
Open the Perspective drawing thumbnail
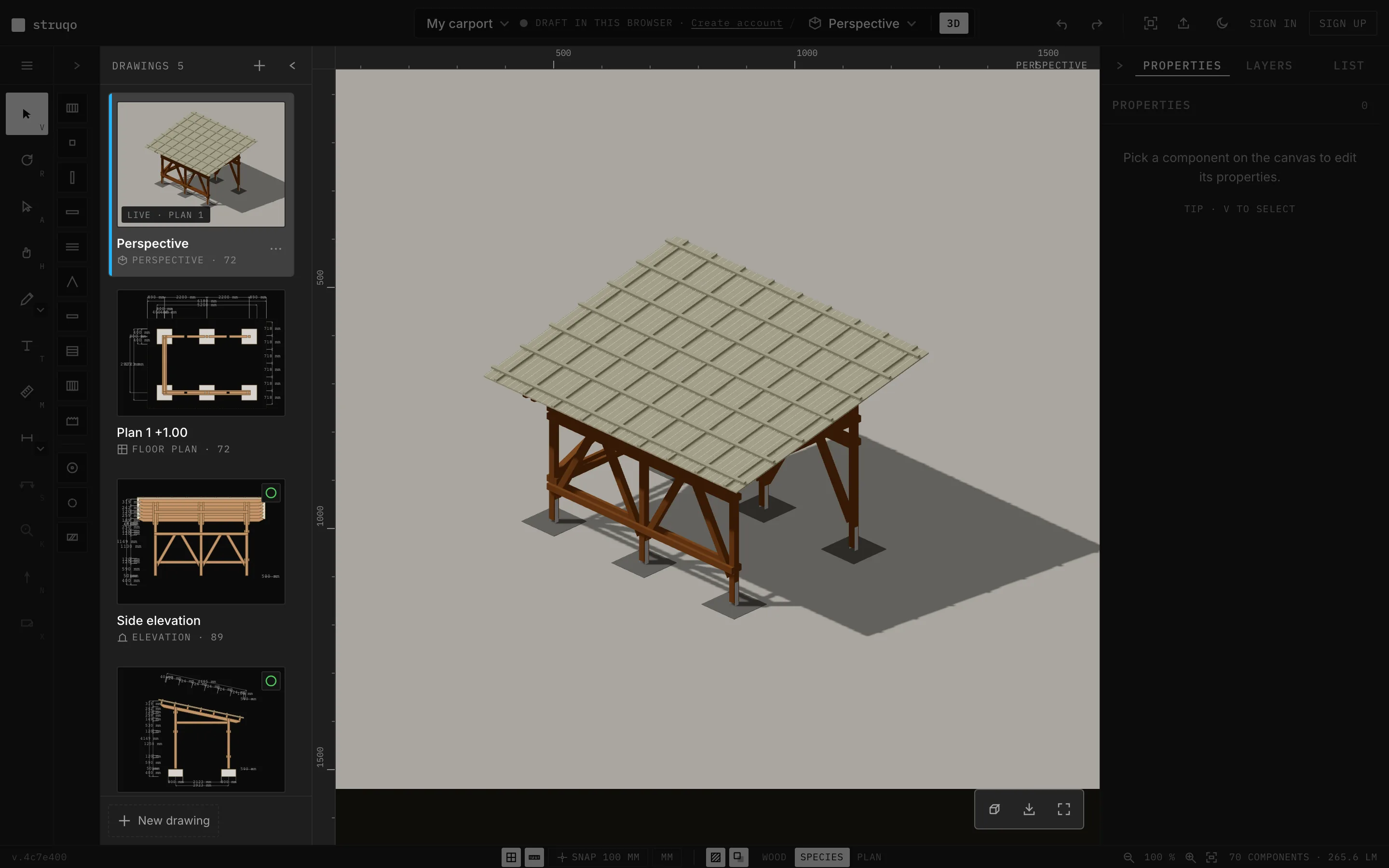[201, 164]
